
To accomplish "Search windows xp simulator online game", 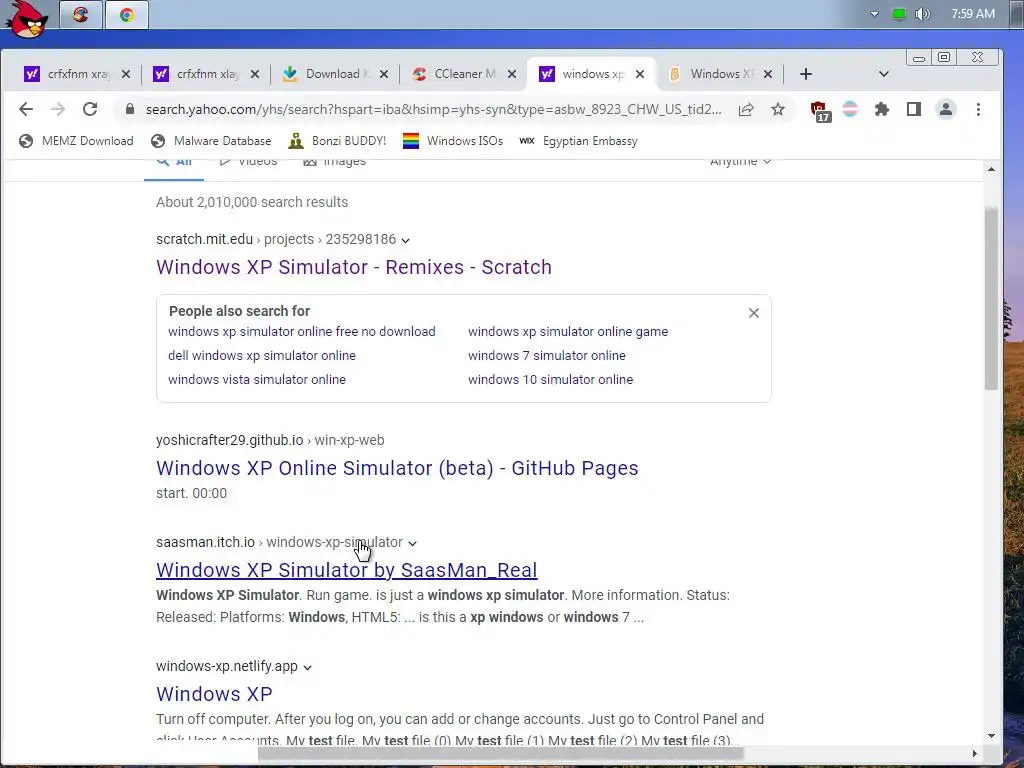I will click(568, 332).
